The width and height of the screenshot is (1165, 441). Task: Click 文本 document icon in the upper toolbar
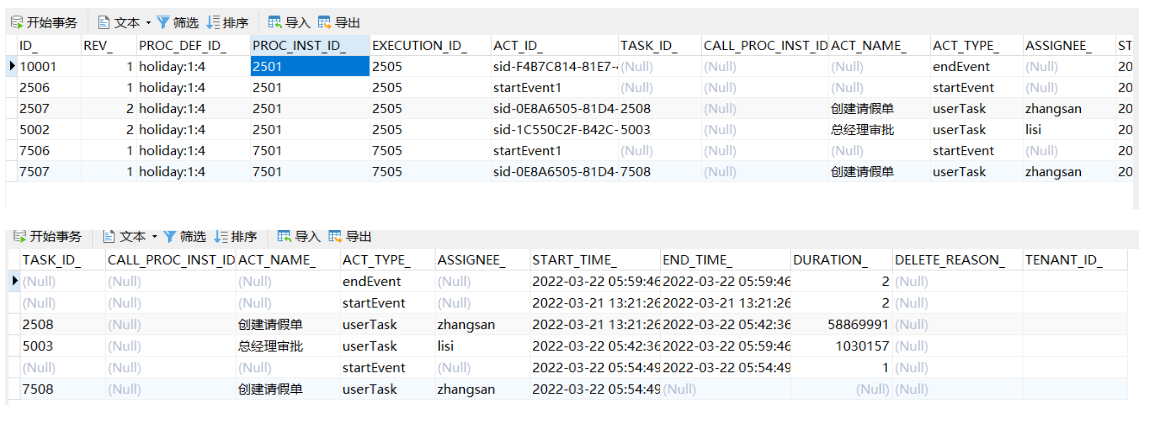pyautogui.click(x=105, y=22)
